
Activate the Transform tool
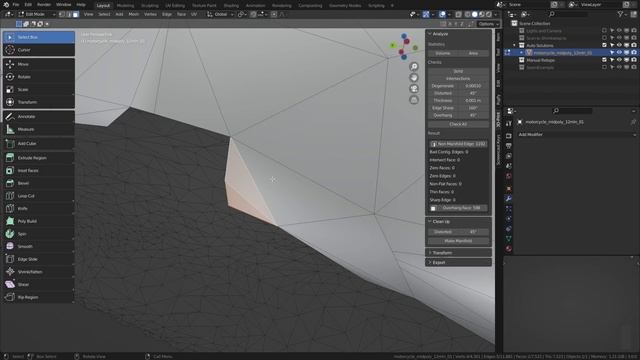(39, 102)
